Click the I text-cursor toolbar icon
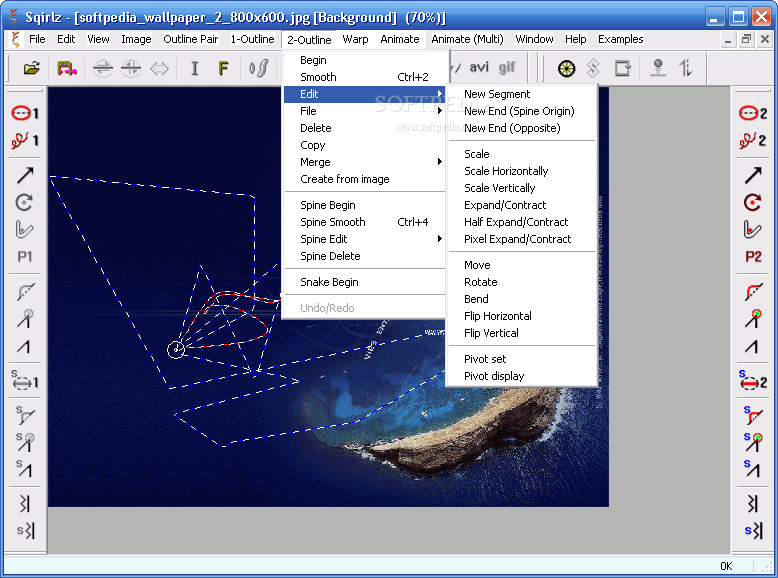The width and height of the screenshot is (778, 578). (194, 68)
